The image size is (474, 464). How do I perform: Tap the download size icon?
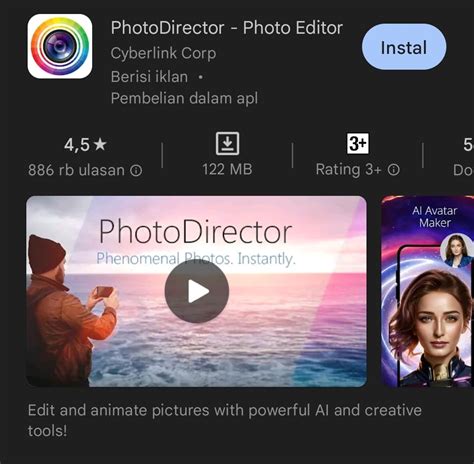[227, 144]
